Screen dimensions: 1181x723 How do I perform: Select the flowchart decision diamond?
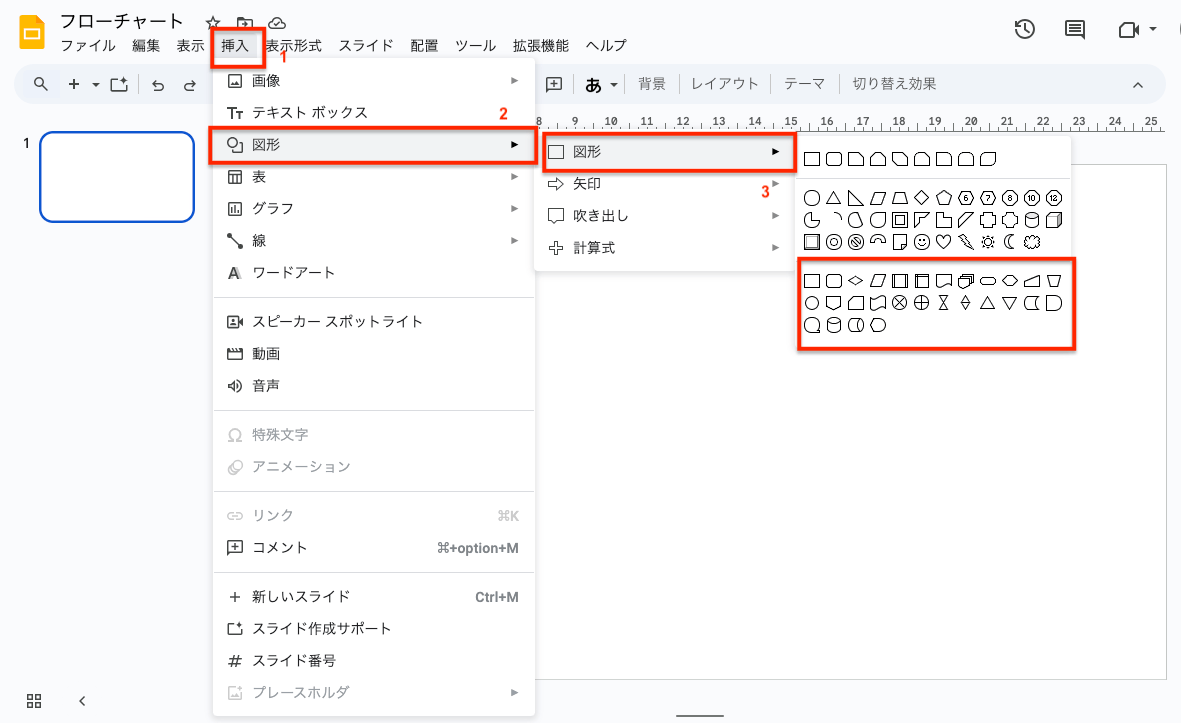pos(856,280)
